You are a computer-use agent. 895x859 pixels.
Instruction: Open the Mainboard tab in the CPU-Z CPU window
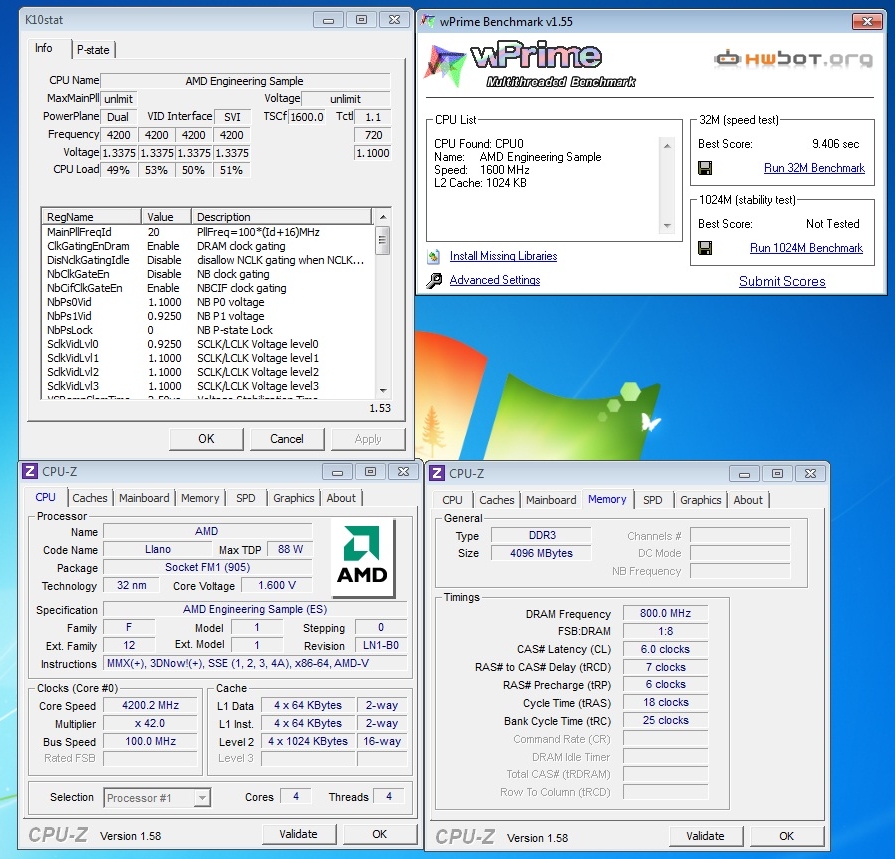pyautogui.click(x=144, y=498)
